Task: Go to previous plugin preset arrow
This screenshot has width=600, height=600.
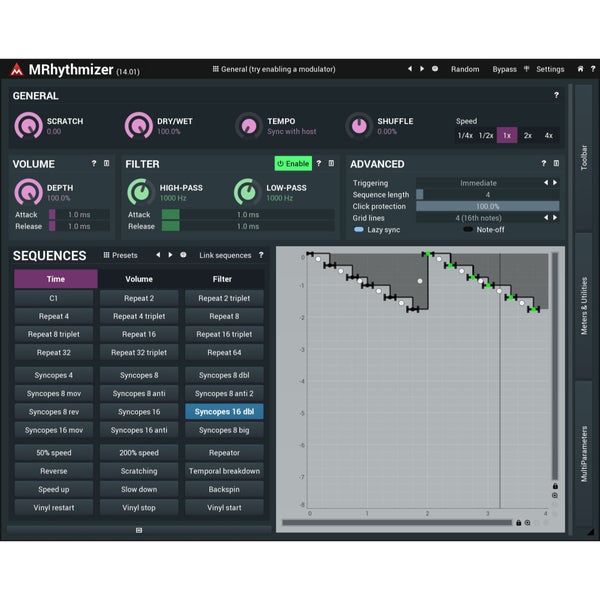Action: click(x=410, y=69)
